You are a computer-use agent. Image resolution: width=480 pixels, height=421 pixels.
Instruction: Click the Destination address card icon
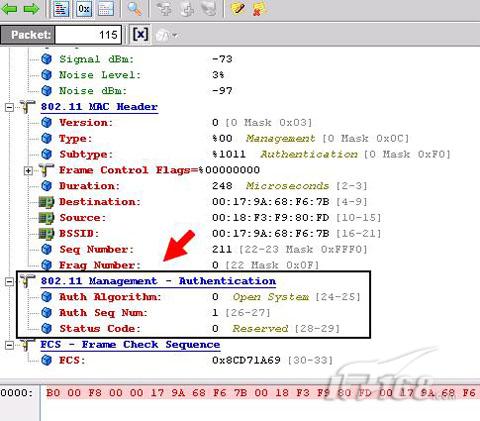[46, 202]
